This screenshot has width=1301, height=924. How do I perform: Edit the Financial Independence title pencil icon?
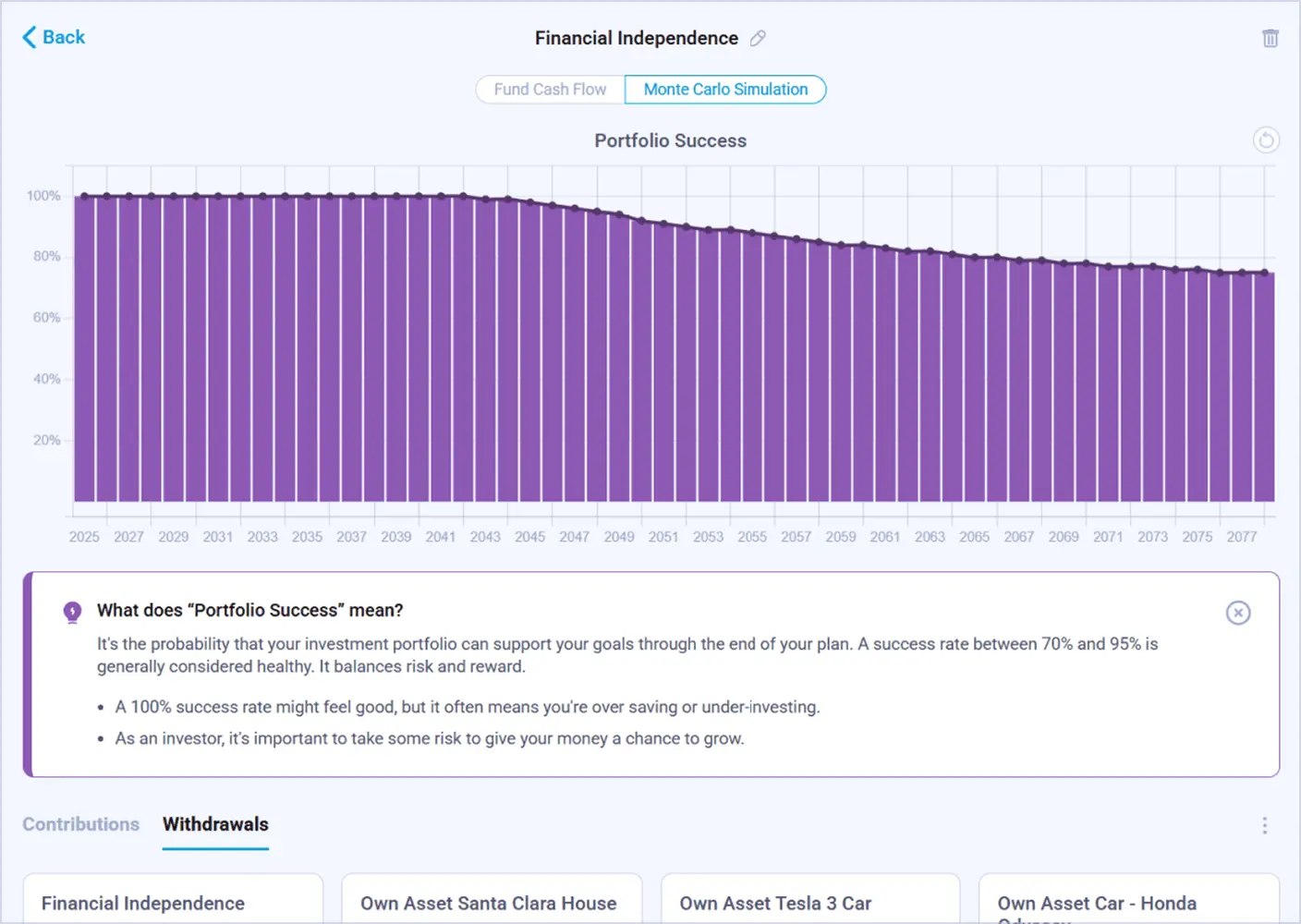pyautogui.click(x=758, y=38)
